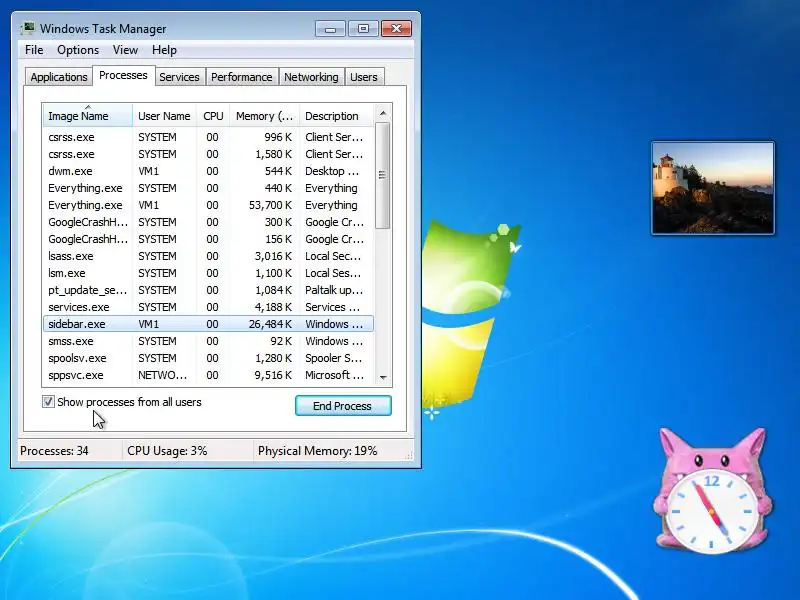This screenshot has height=600, width=800.
Task: Sort by Memory column header
Action: (x=264, y=116)
